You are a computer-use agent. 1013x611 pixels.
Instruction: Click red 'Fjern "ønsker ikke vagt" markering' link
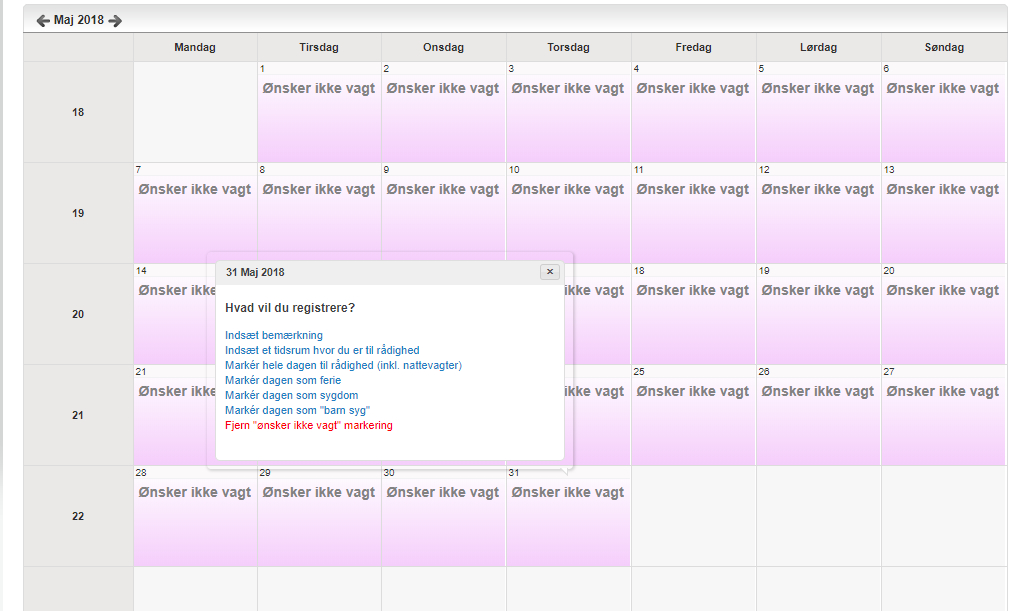coord(309,425)
